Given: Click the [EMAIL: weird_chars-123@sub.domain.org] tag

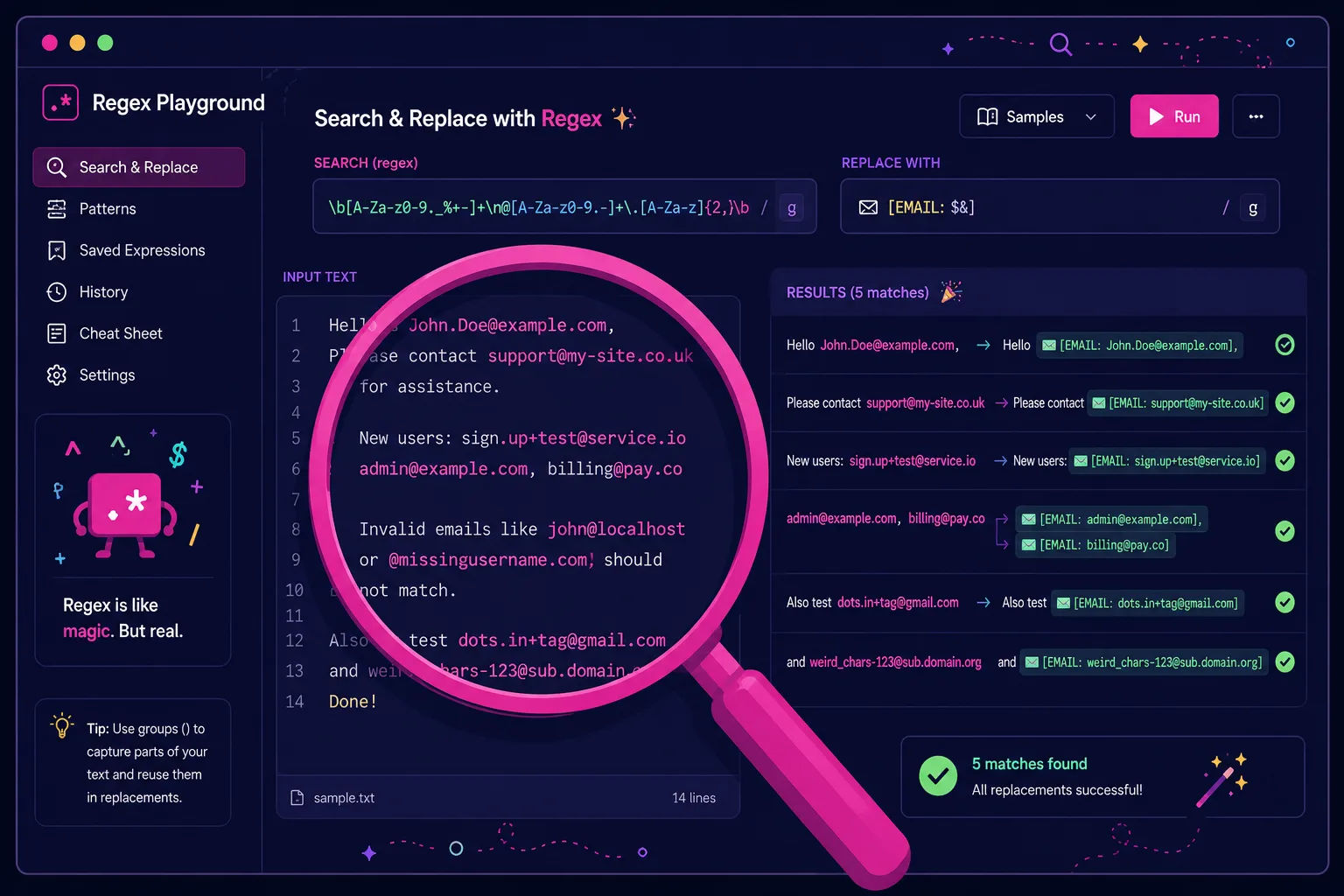Looking at the screenshot, I should [1144, 662].
